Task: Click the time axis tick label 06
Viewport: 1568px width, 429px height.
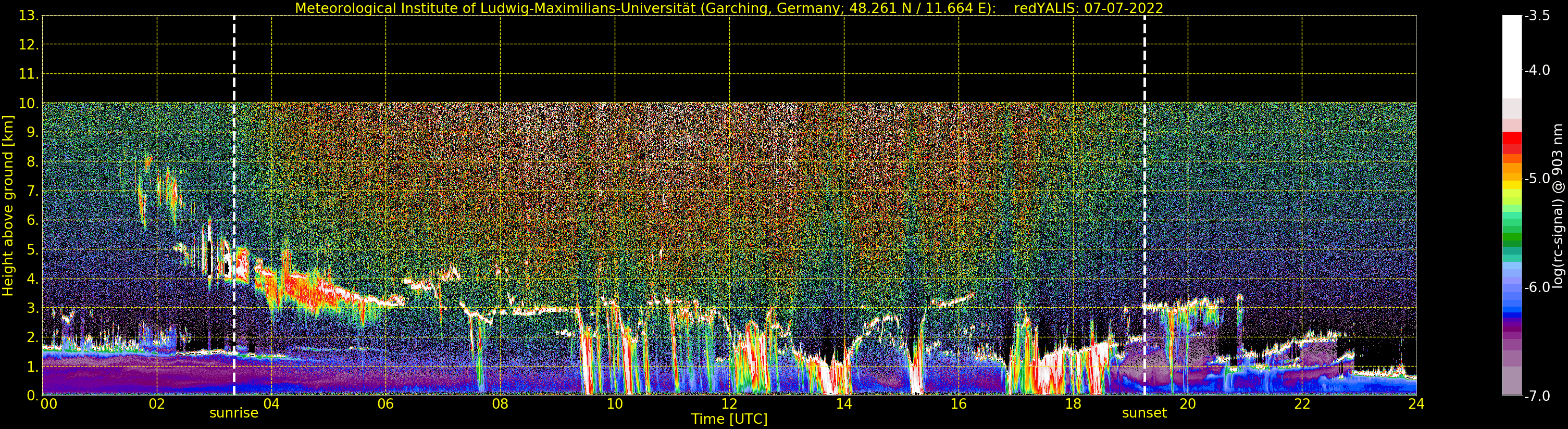Action: [x=386, y=404]
